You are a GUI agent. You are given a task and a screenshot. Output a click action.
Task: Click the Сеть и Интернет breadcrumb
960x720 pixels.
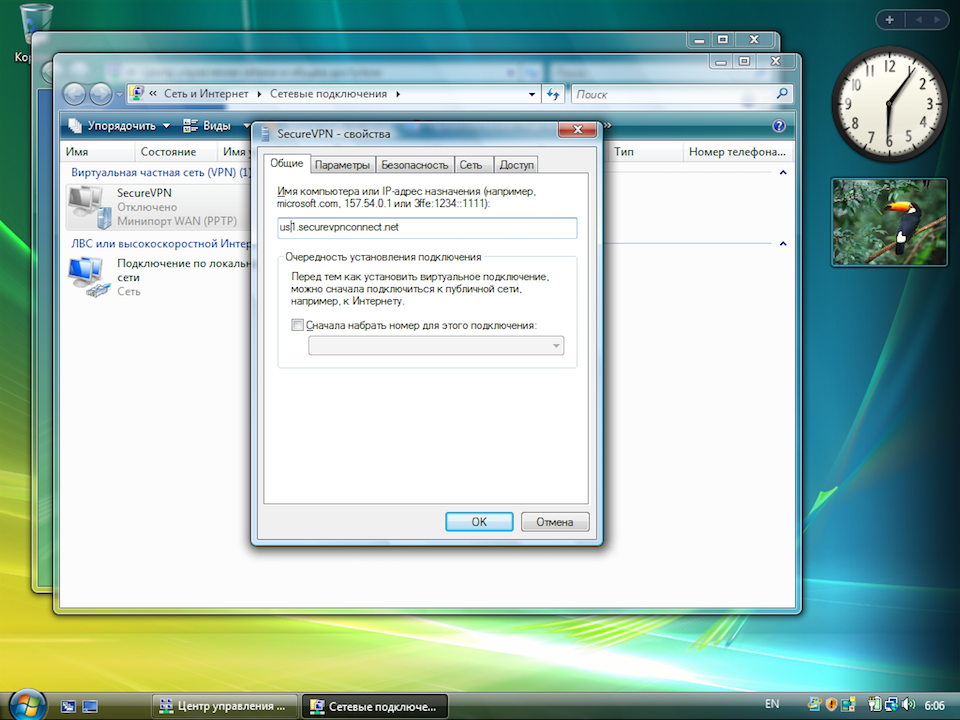(206, 94)
